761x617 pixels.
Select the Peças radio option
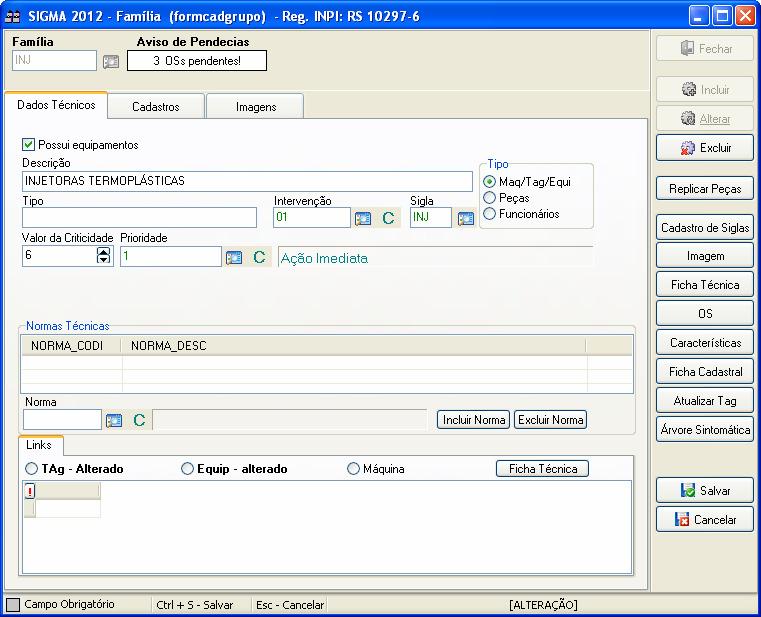[x=489, y=198]
